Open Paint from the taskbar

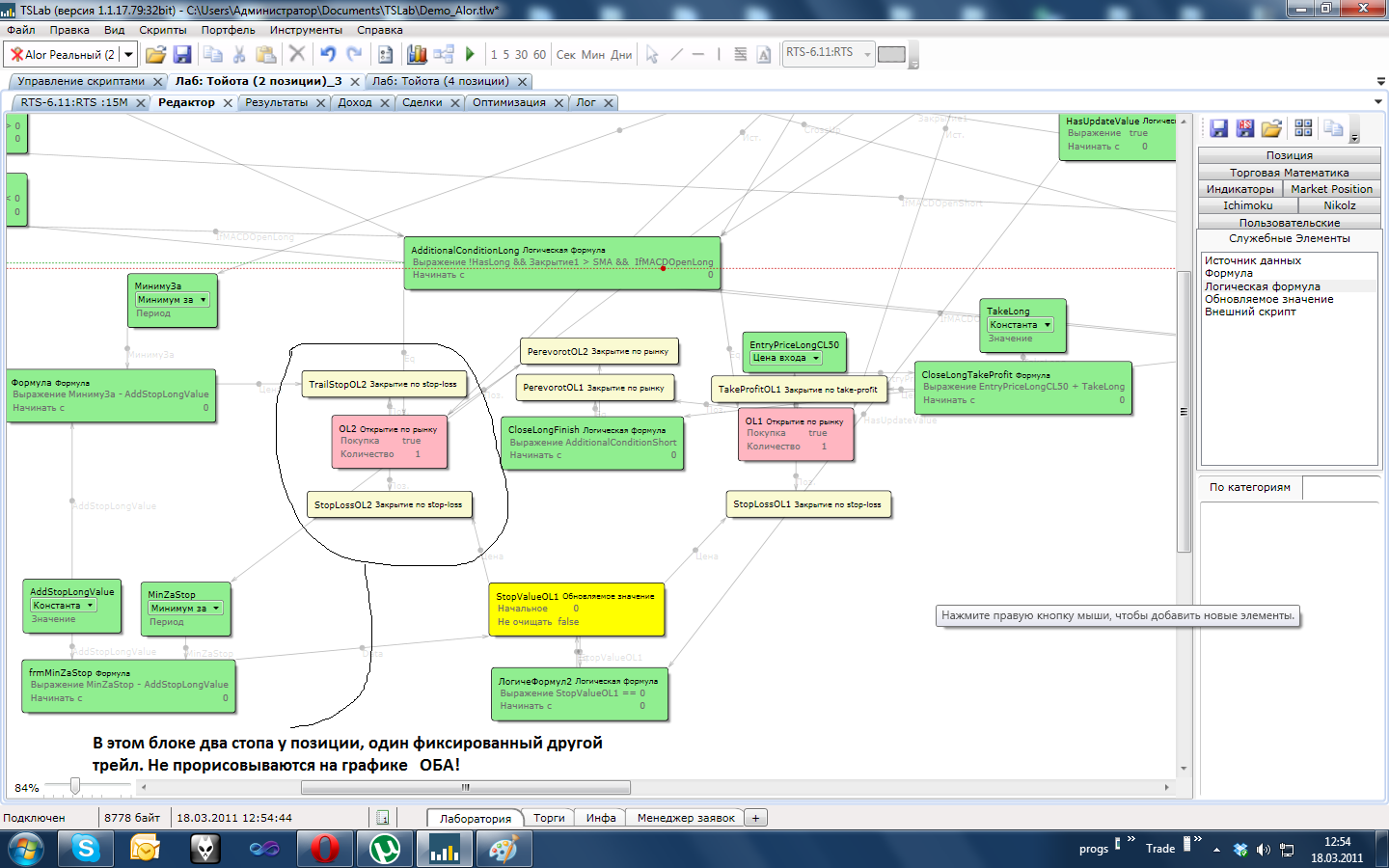tap(504, 849)
